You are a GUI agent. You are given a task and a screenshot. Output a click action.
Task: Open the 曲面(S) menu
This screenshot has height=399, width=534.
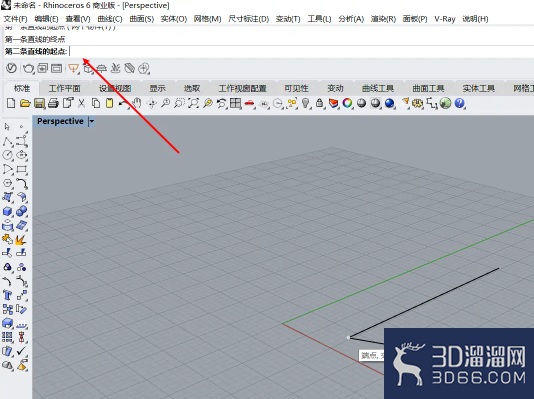point(142,19)
